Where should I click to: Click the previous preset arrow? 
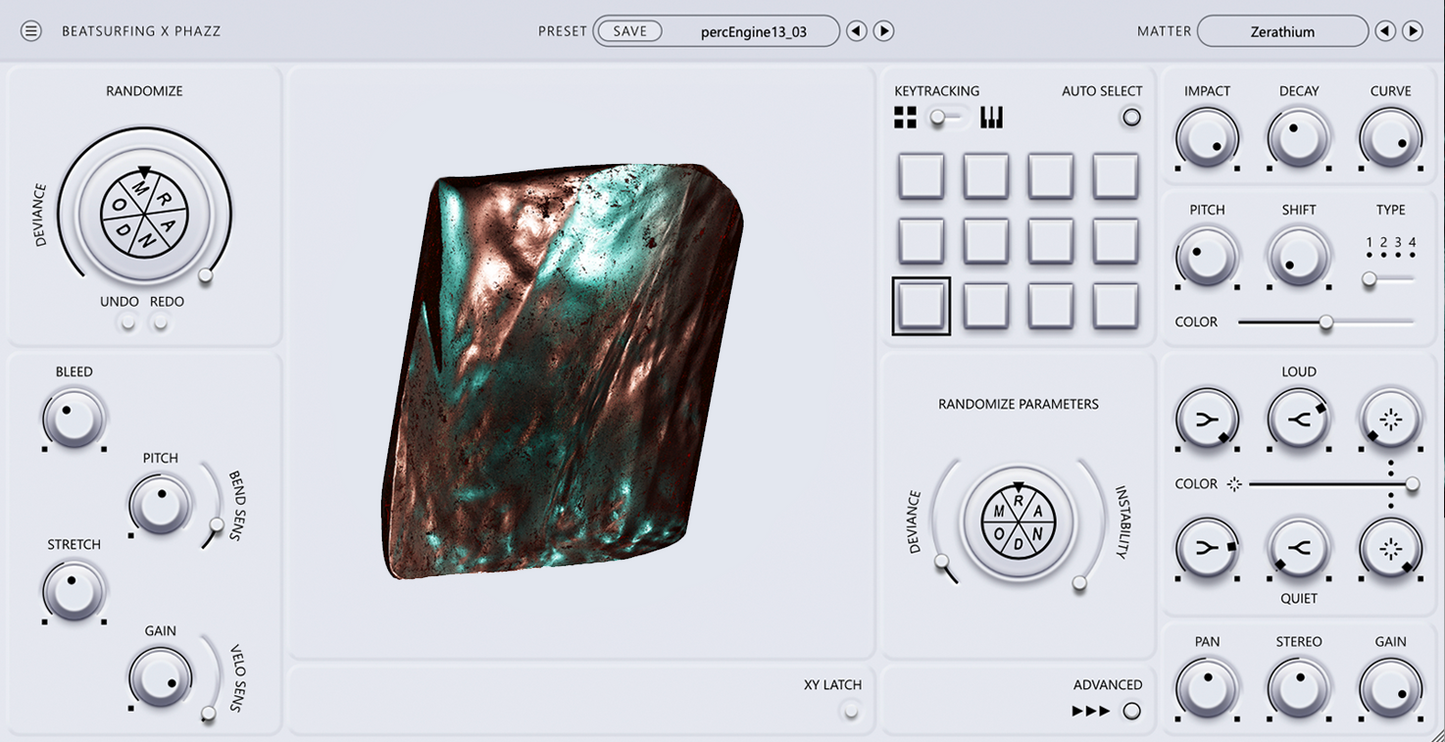click(856, 31)
